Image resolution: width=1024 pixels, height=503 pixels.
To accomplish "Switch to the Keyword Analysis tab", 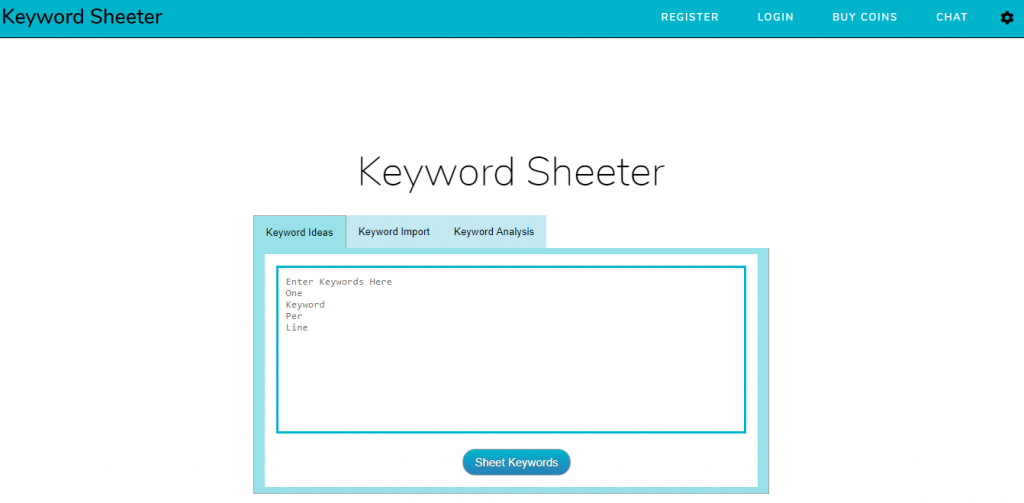I will point(494,232).
